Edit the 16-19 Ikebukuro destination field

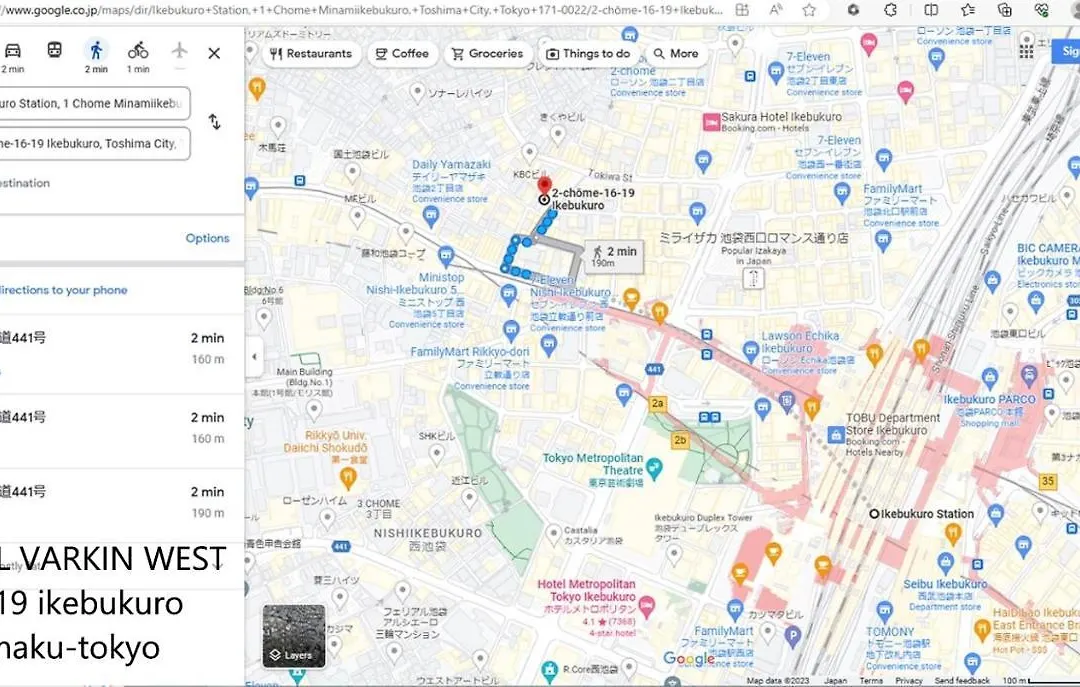point(93,143)
